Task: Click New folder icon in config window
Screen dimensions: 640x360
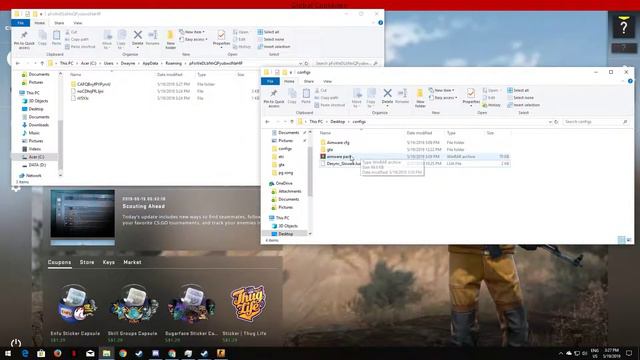Action: (420, 98)
